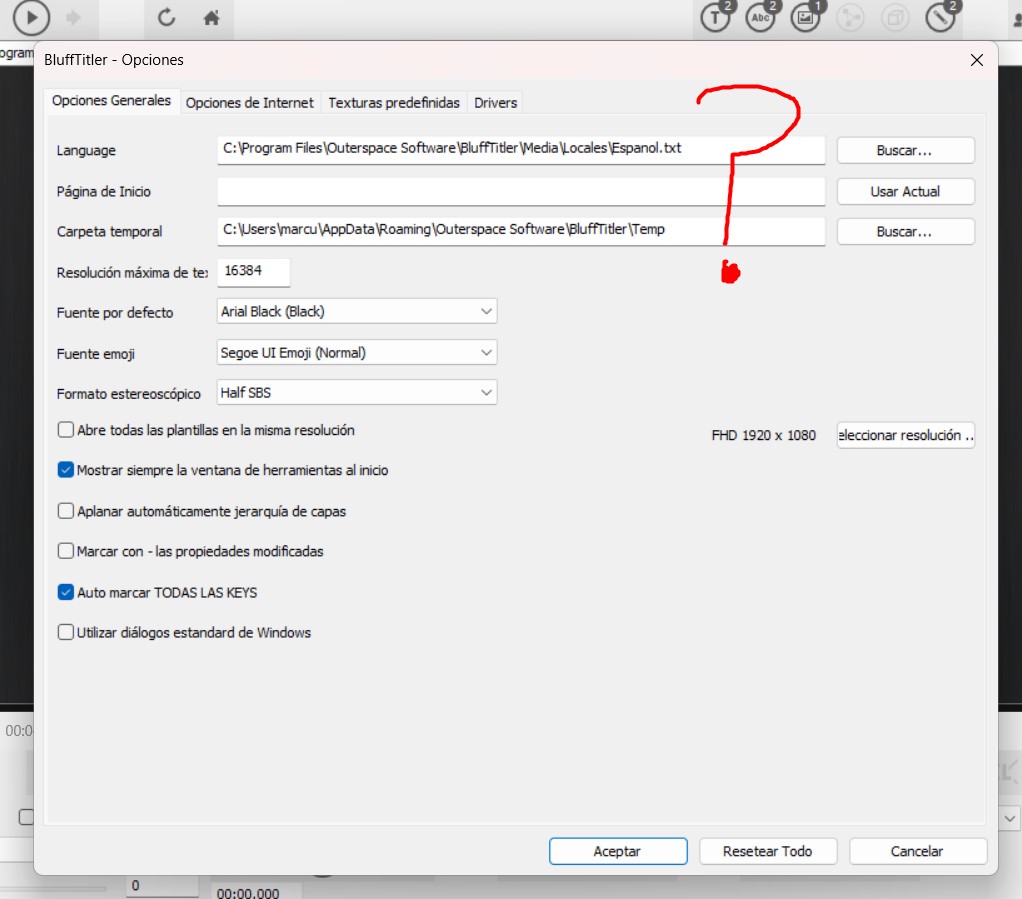This screenshot has height=899, width=1022.
Task: Click the Home icon in the toolbar
Action: click(211, 17)
